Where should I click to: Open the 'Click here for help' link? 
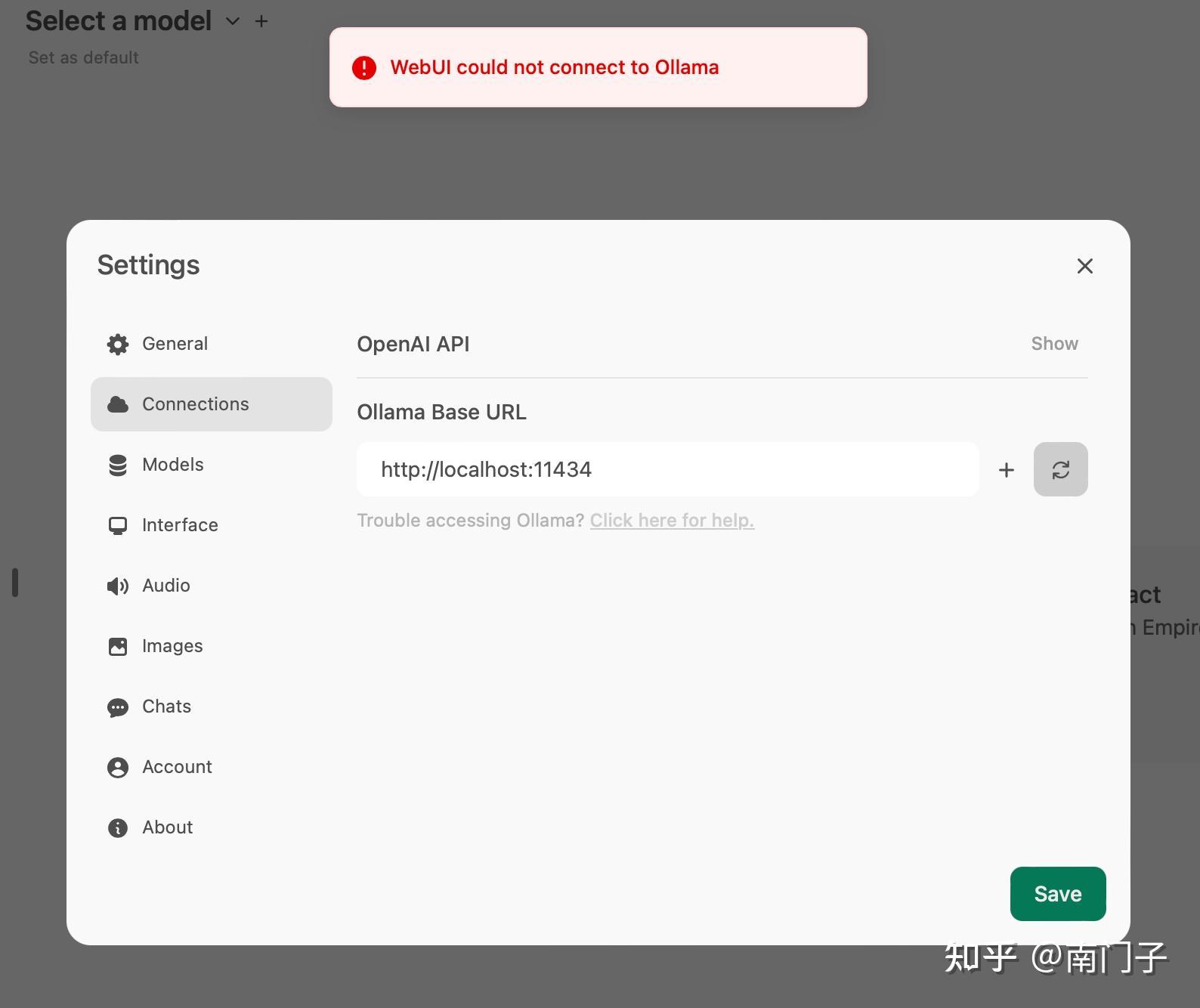pos(672,521)
